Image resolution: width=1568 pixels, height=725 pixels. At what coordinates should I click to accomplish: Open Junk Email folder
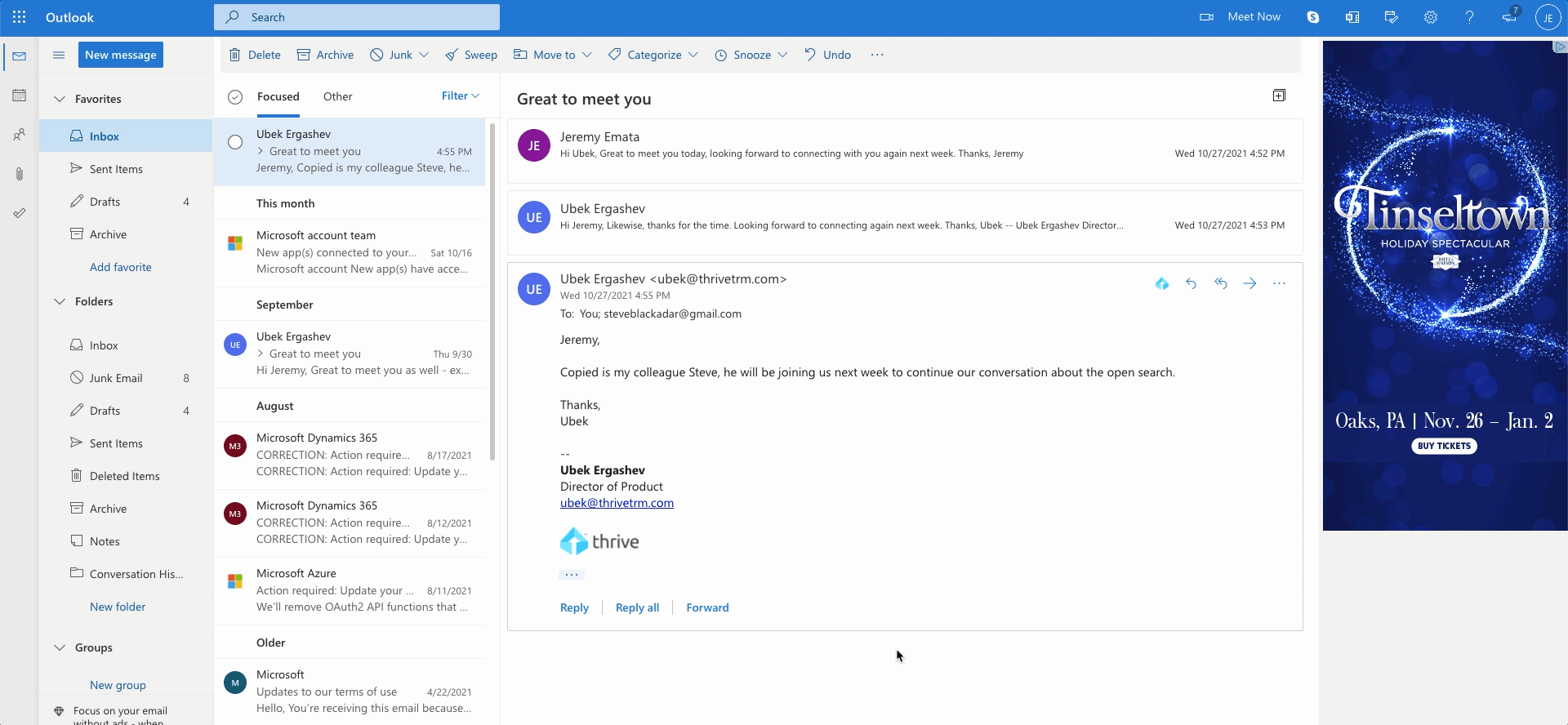pyautogui.click(x=126, y=378)
